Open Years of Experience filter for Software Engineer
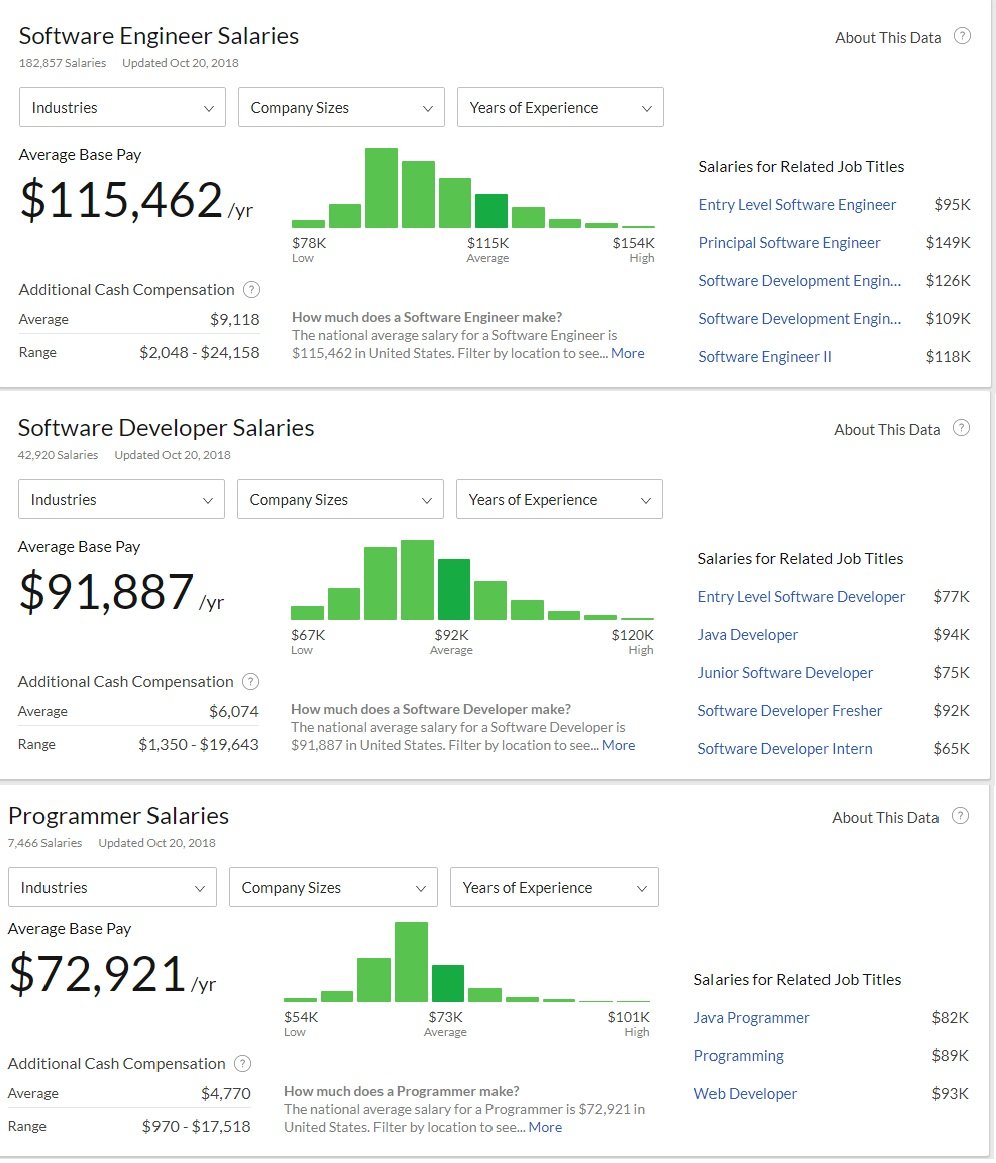 [559, 107]
